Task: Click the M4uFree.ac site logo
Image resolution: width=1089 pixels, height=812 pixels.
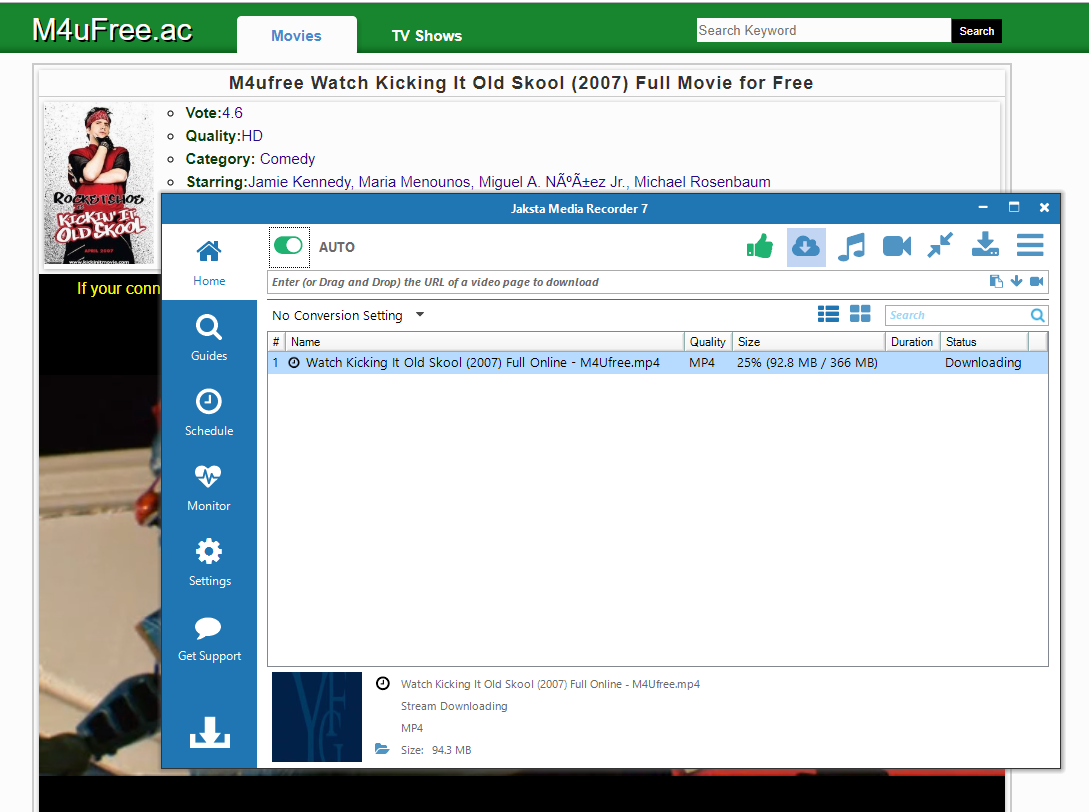Action: [x=113, y=30]
